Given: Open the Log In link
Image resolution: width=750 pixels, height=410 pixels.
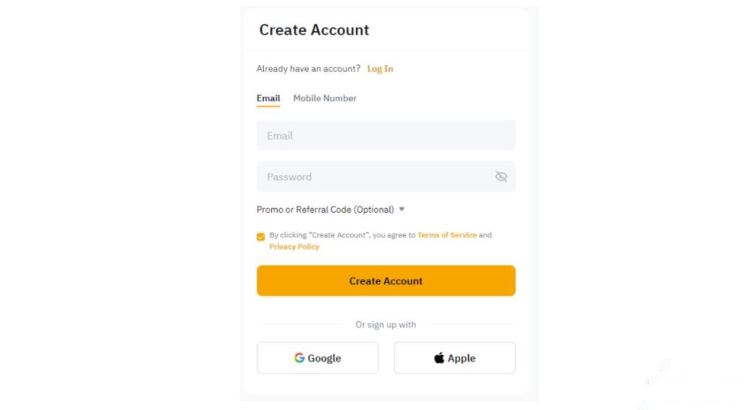Looking at the screenshot, I should [380, 69].
